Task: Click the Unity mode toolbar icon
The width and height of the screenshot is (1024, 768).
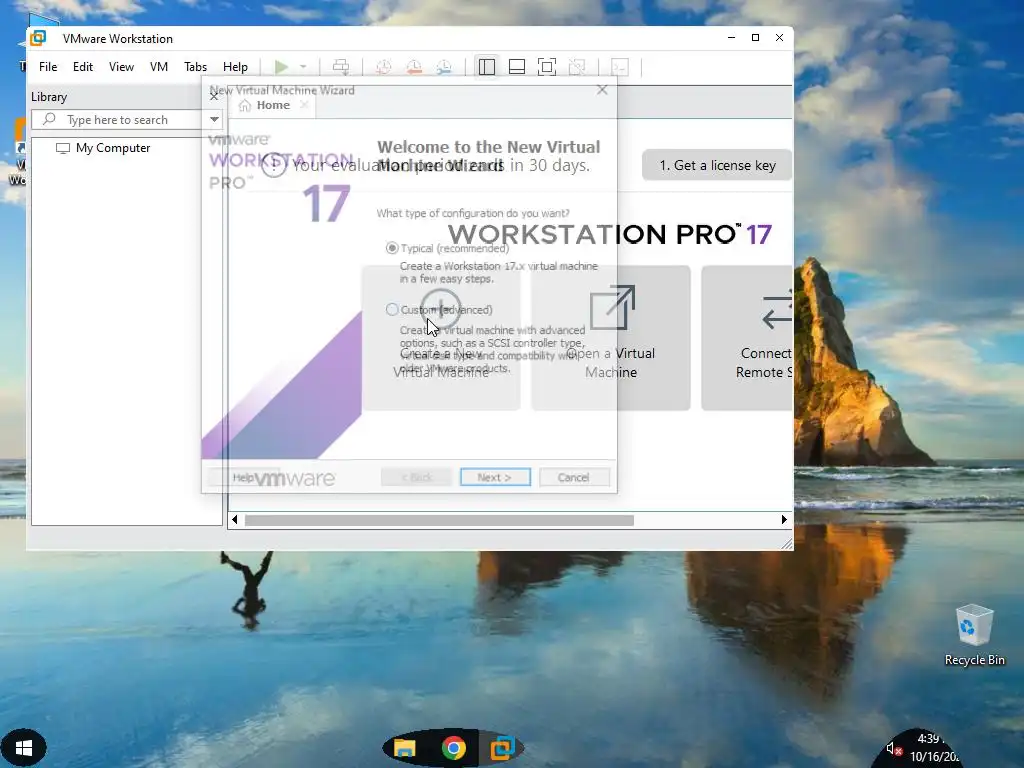Action: [577, 67]
